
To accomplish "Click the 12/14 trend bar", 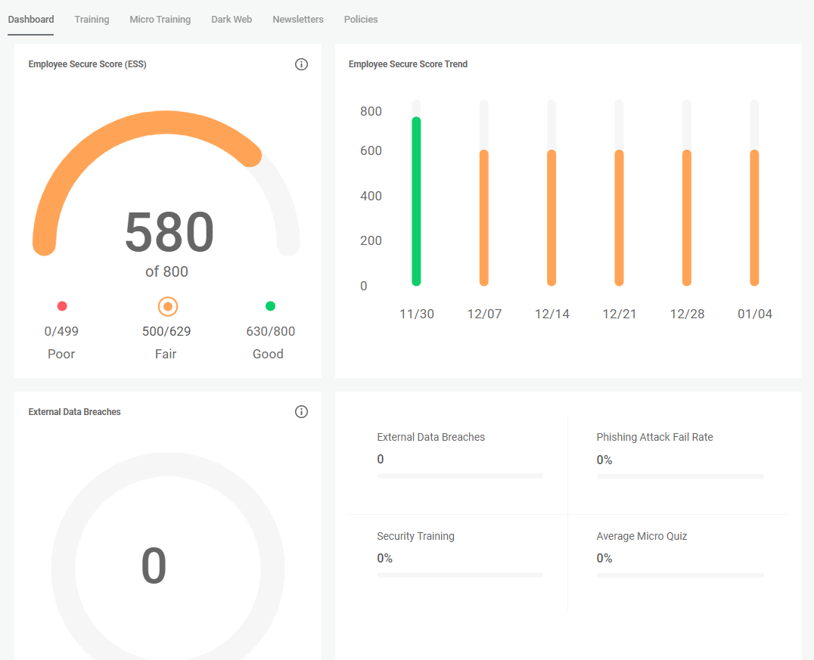I will tap(551, 218).
